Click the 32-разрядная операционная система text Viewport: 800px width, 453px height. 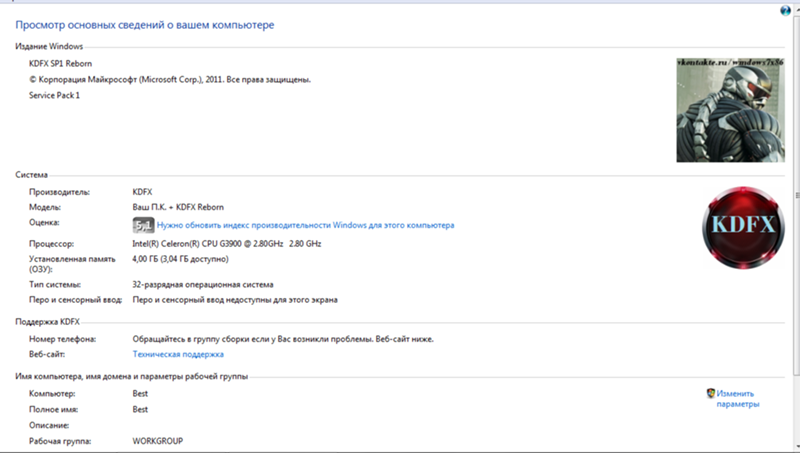203,285
